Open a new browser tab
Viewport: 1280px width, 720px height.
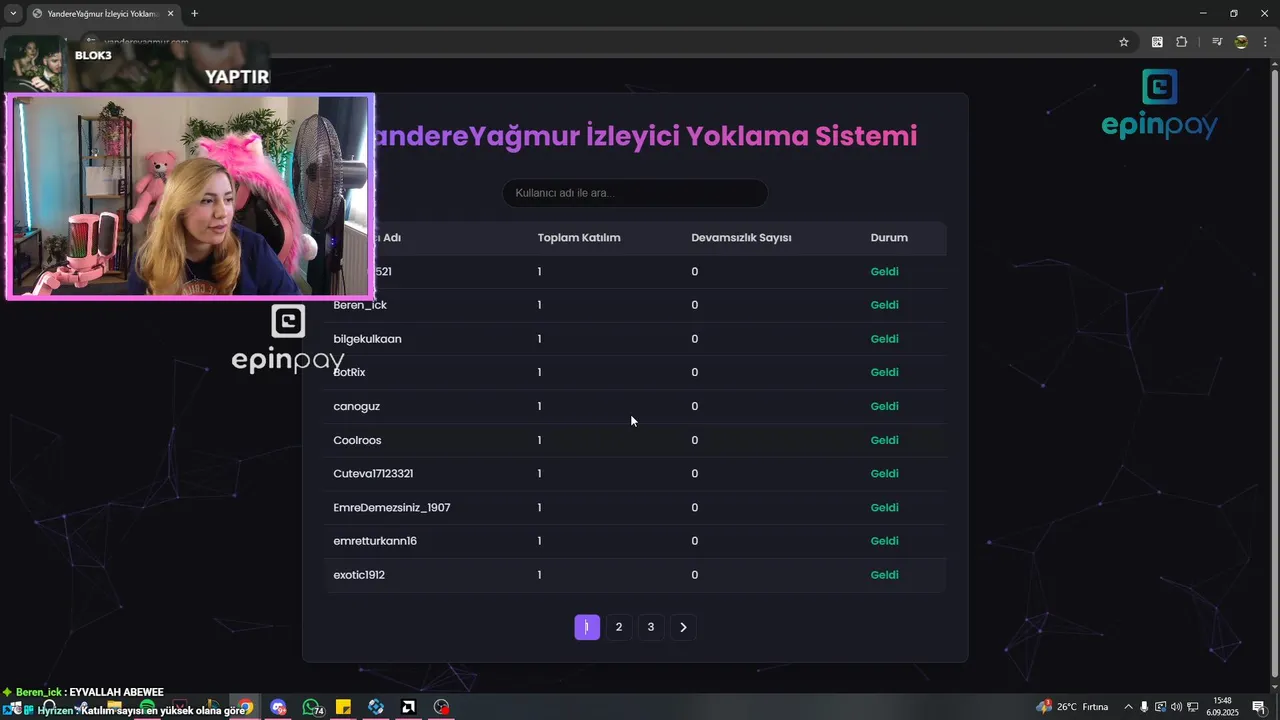click(194, 14)
